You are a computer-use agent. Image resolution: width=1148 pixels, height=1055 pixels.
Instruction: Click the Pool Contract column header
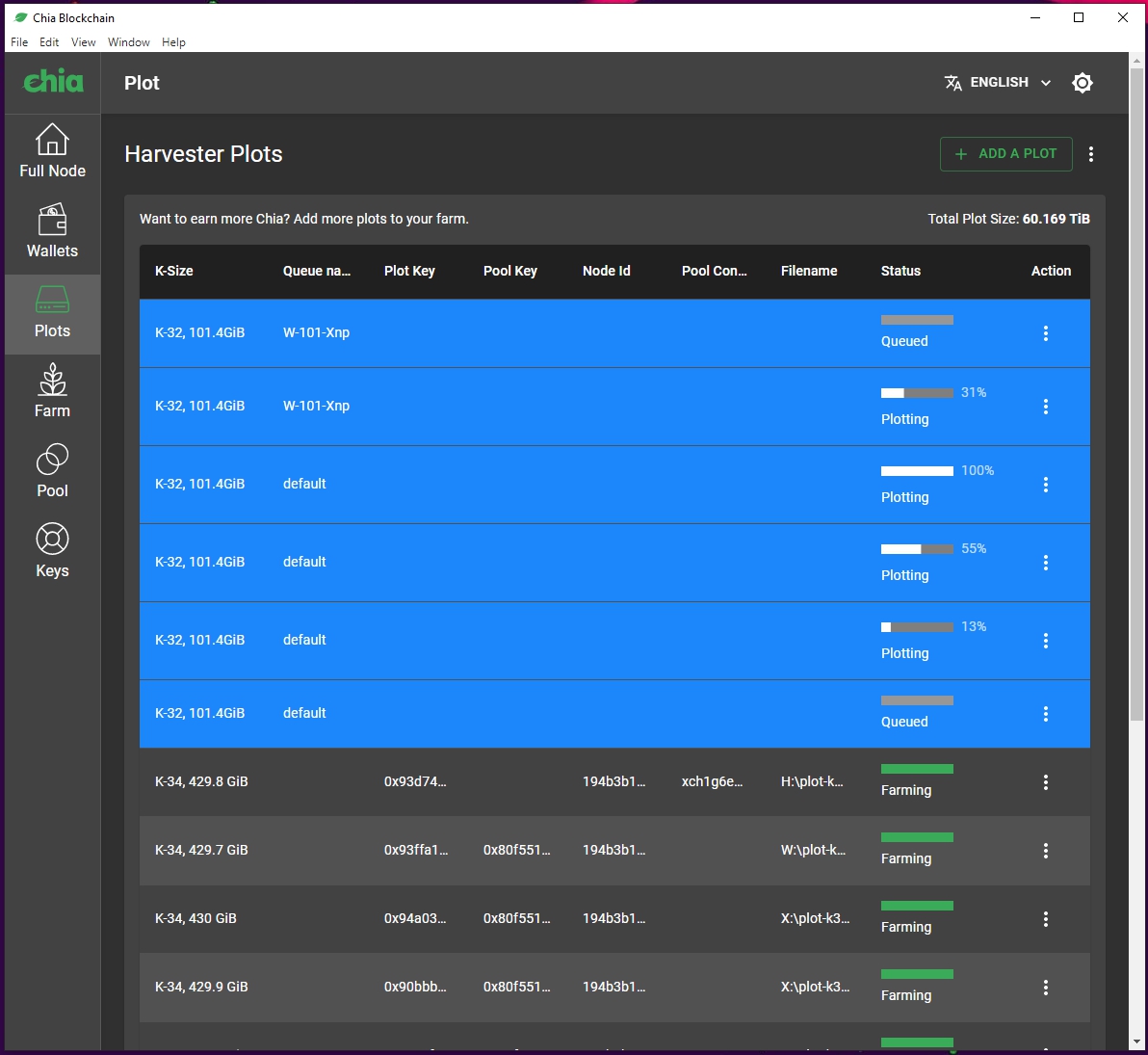coord(715,271)
